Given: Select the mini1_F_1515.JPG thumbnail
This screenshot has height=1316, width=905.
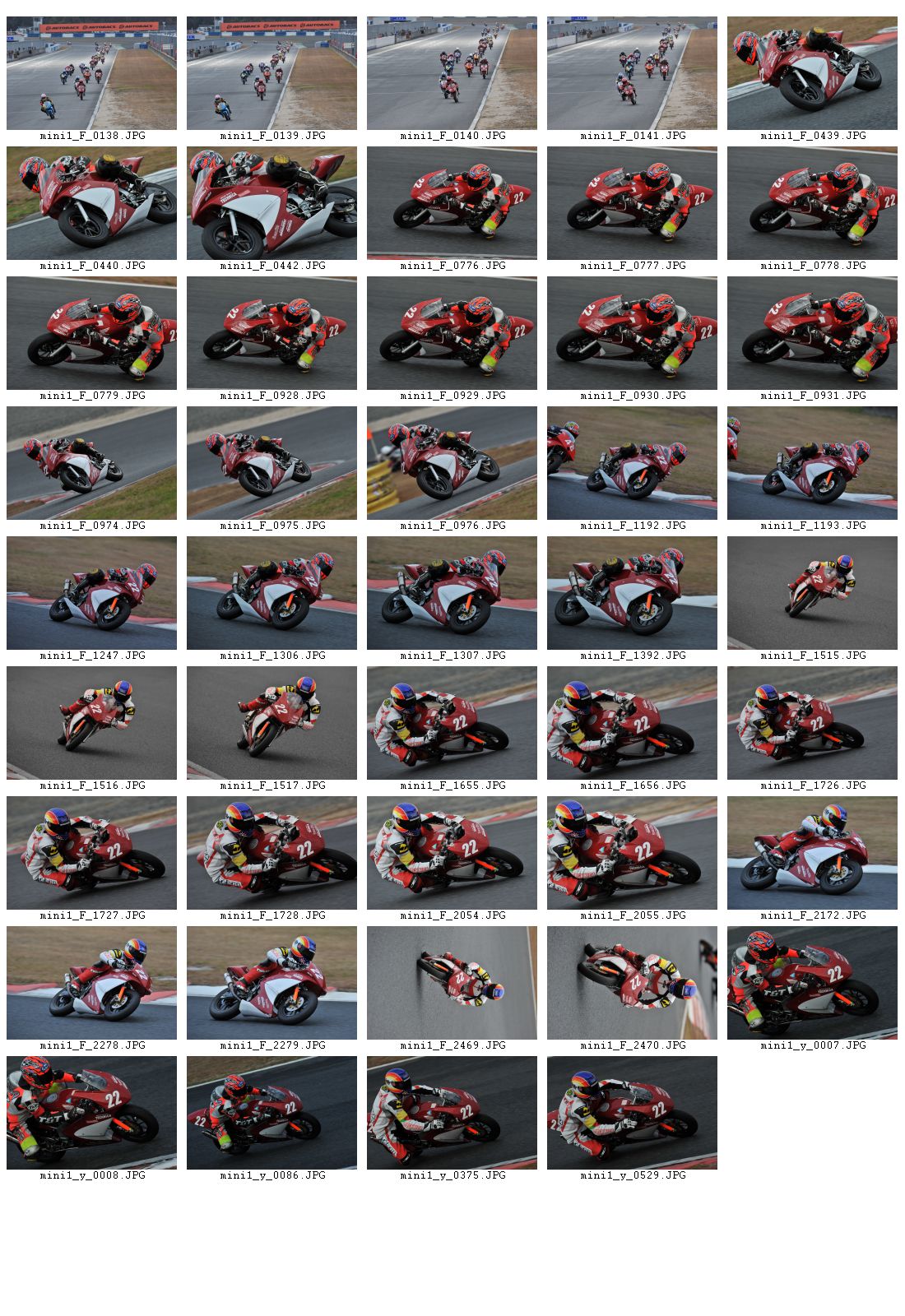Looking at the screenshot, I should [812, 593].
